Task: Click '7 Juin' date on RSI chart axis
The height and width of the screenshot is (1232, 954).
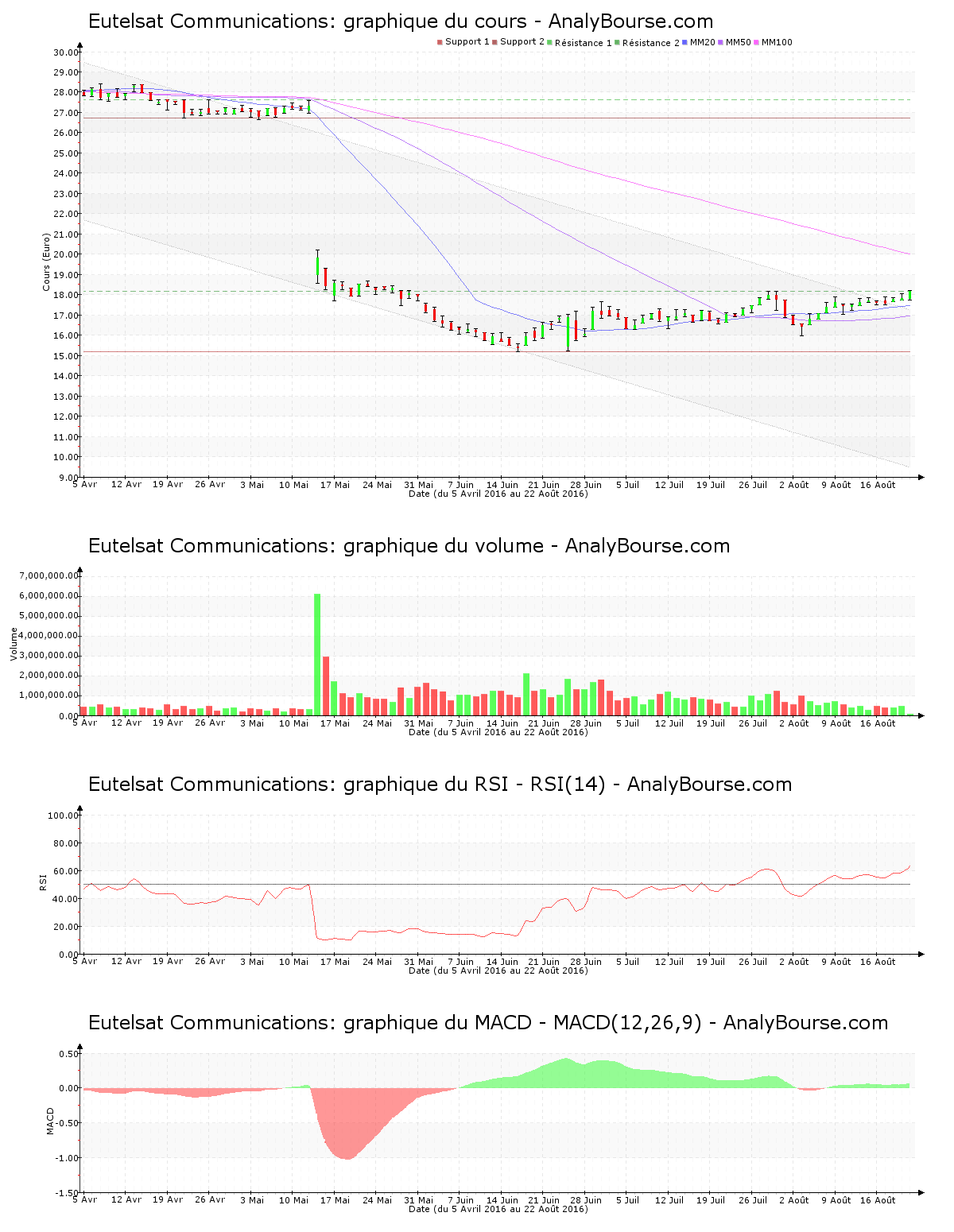Action: (x=460, y=962)
